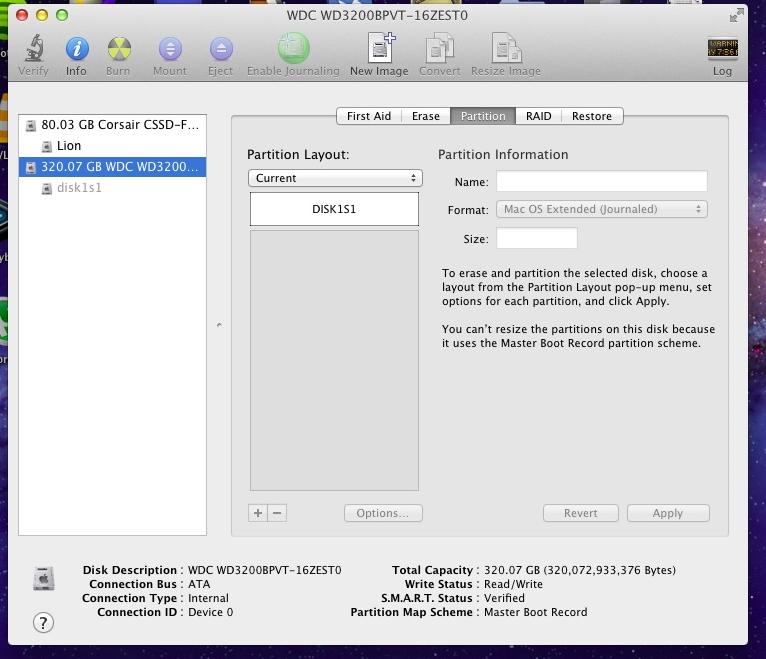This screenshot has width=766, height=659.
Task: Click the Connection Bus 'ATA' value
Action: click(199, 584)
